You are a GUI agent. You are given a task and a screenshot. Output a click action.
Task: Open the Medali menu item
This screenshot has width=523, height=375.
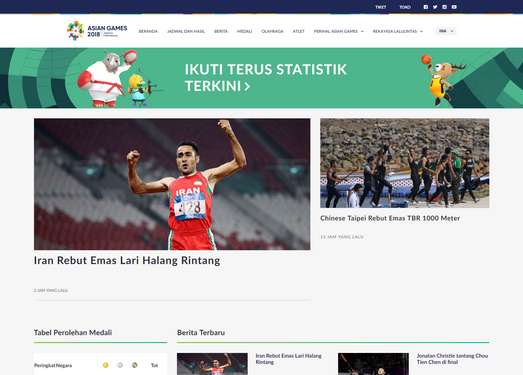[244, 31]
